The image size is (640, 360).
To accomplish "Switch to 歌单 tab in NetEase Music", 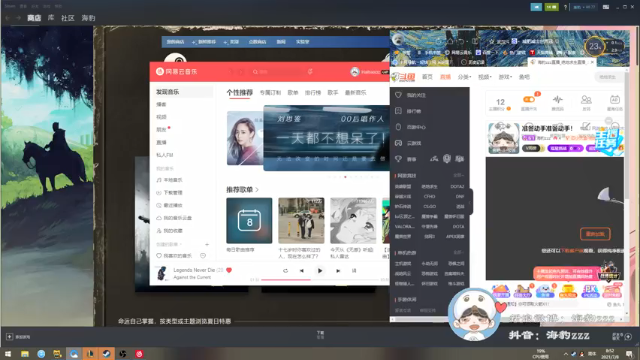I will click(x=293, y=93).
